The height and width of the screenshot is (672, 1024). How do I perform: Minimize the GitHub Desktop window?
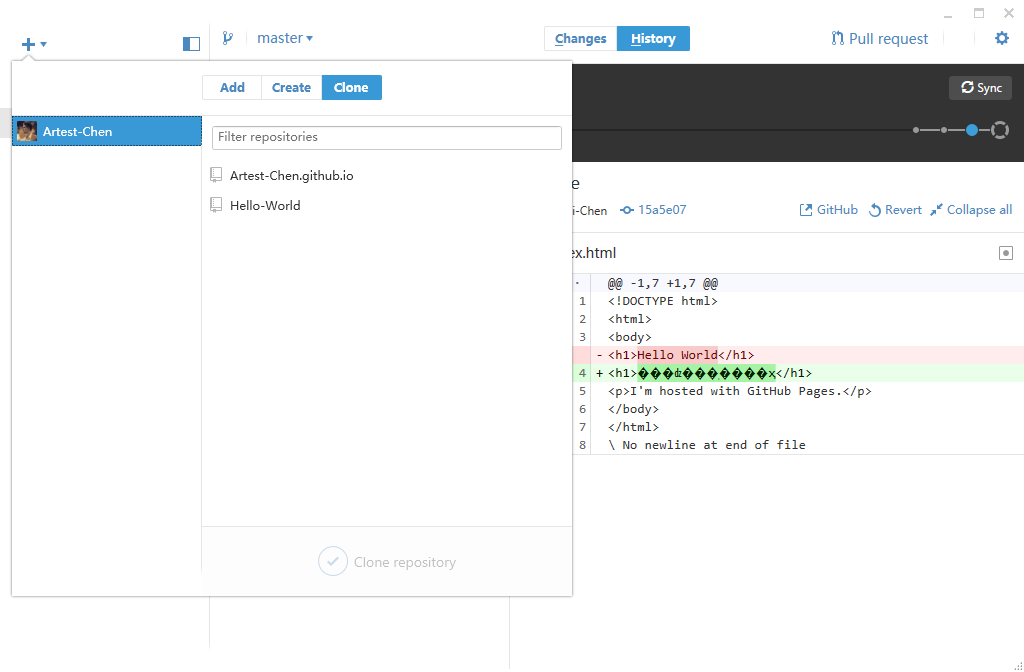pos(948,14)
